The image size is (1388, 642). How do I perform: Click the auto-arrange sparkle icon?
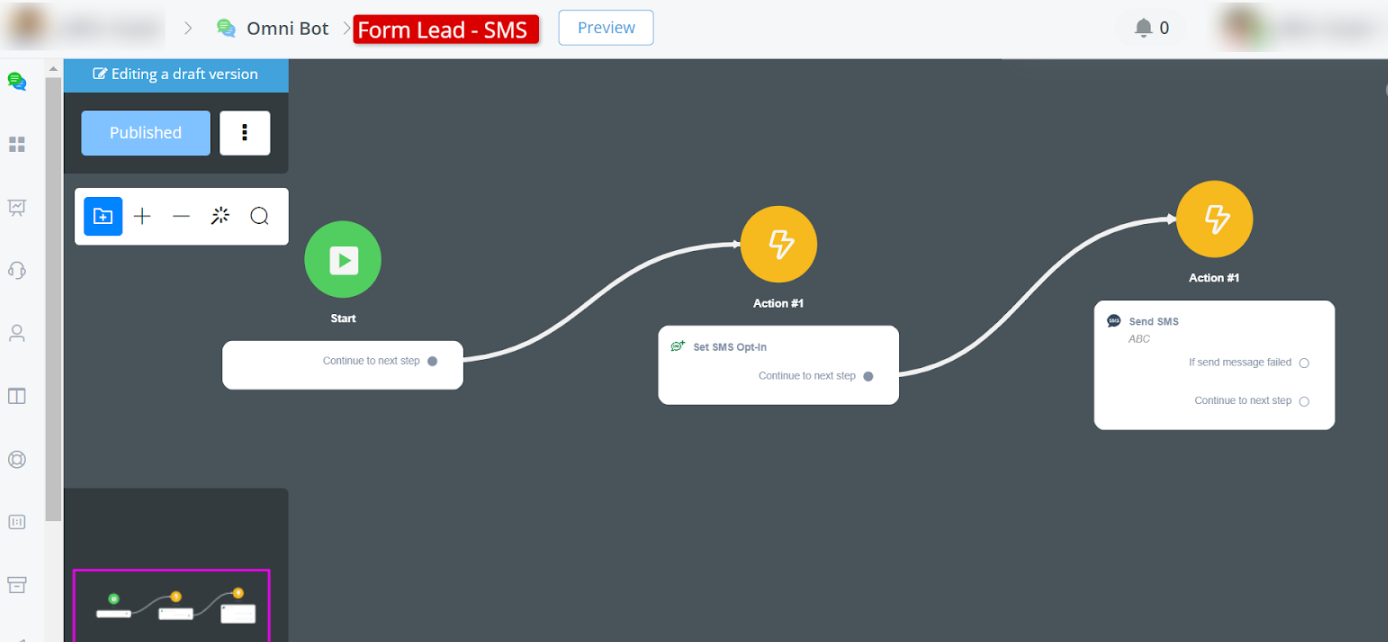[x=220, y=216]
